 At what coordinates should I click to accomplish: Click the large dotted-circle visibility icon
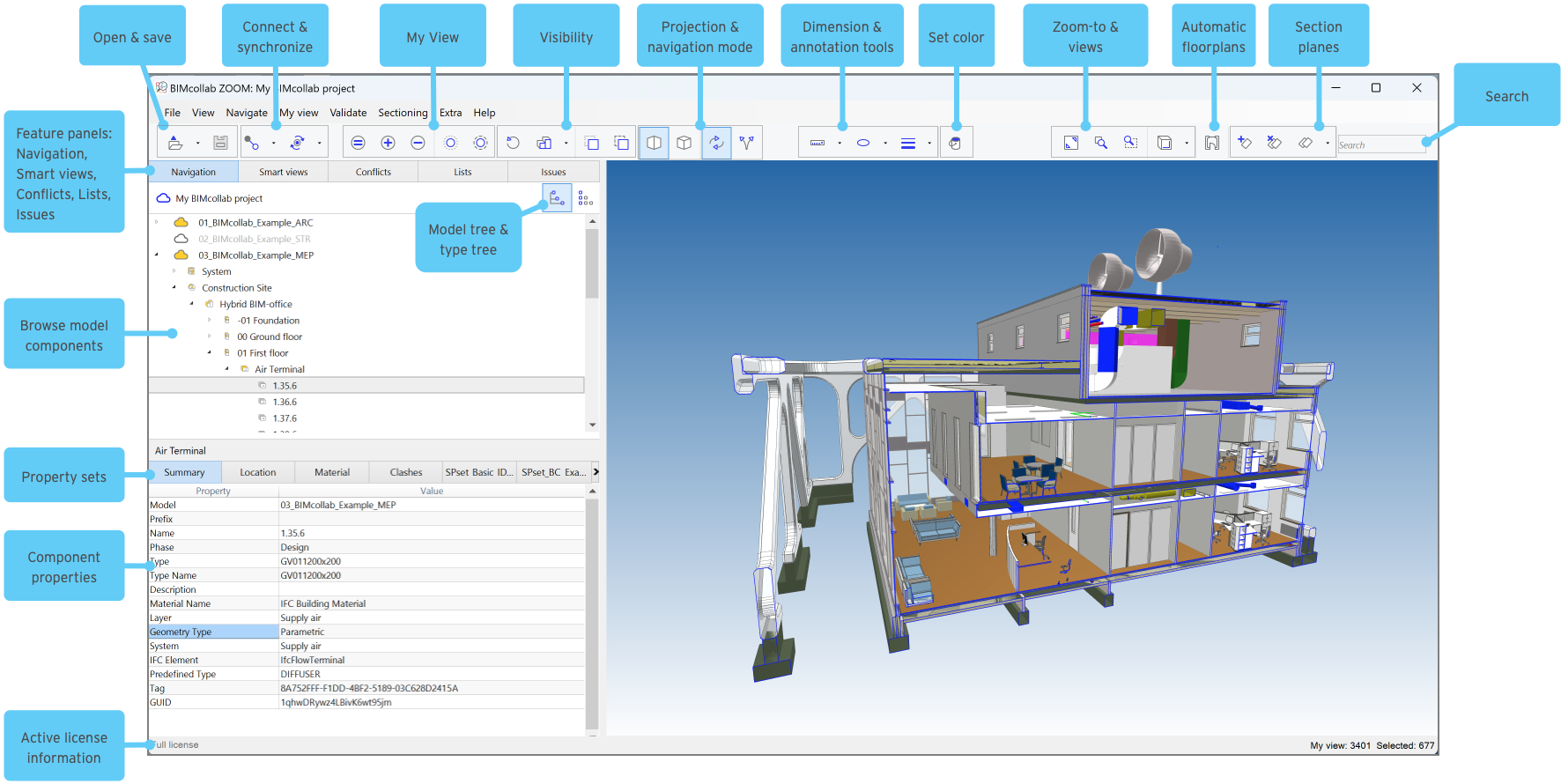tap(480, 143)
